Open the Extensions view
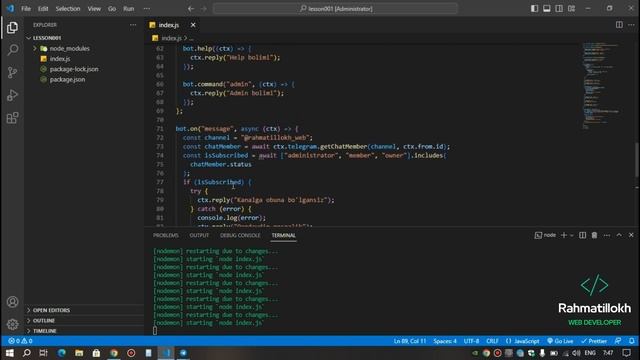 [x=12, y=118]
